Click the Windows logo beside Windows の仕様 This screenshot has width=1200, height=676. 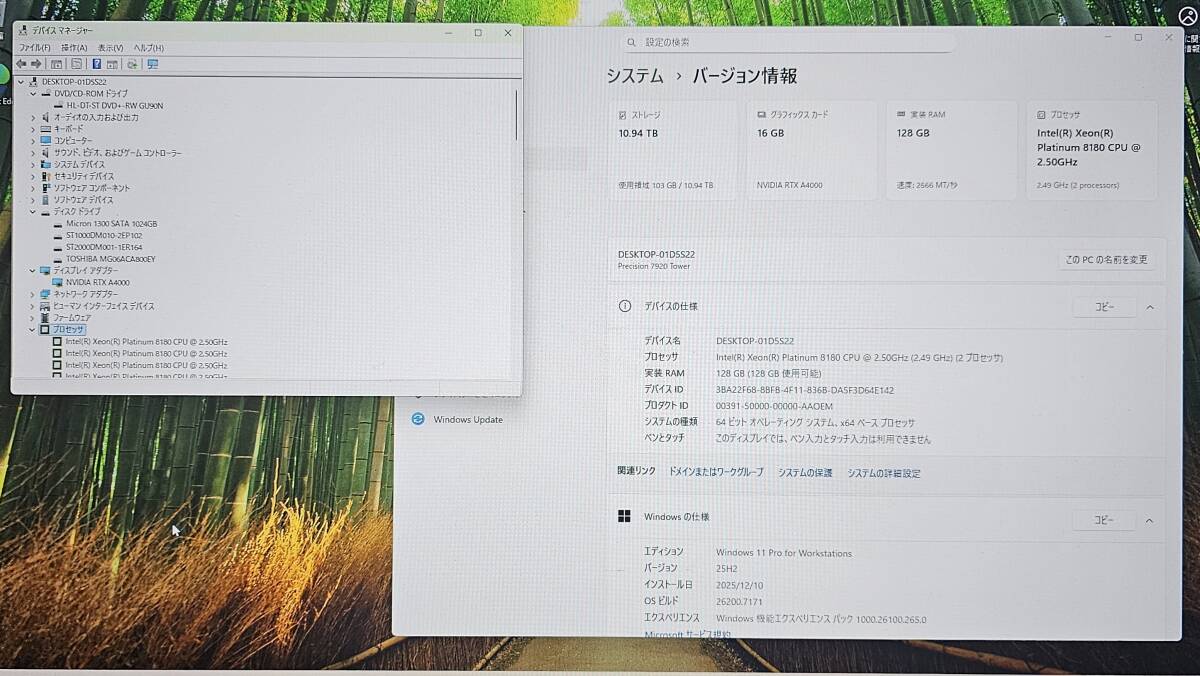click(x=625, y=517)
